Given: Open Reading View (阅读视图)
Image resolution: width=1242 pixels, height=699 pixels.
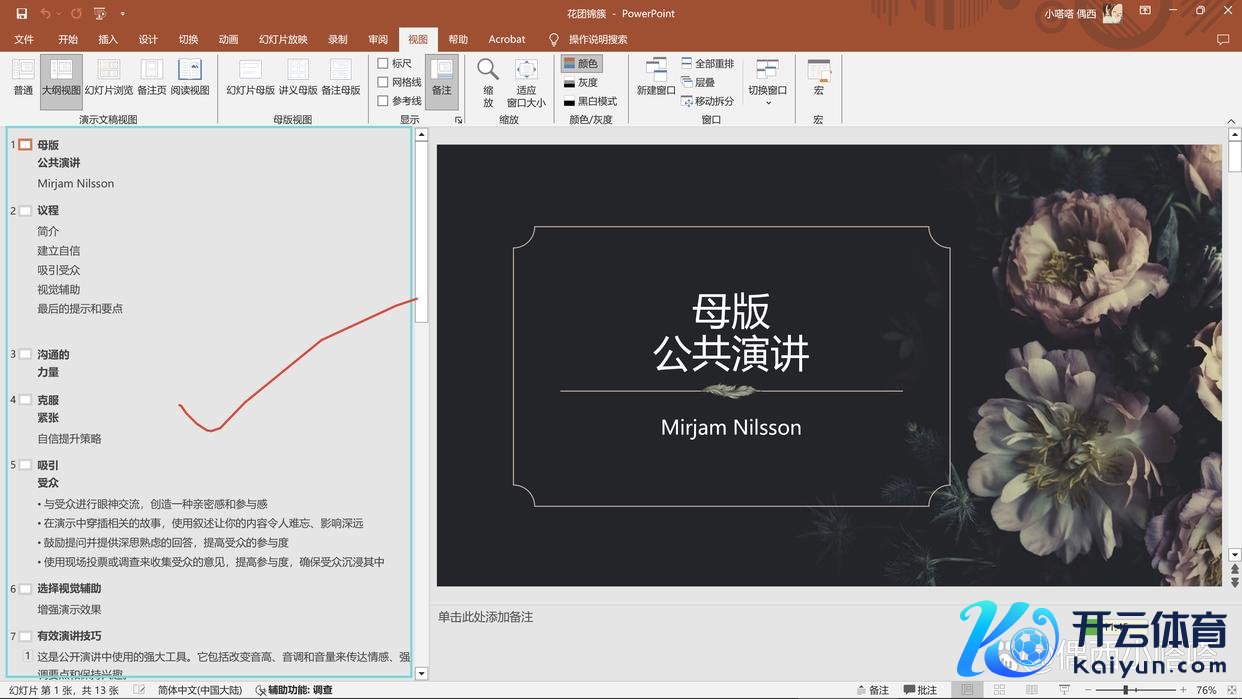Looking at the screenshot, I should [189, 78].
